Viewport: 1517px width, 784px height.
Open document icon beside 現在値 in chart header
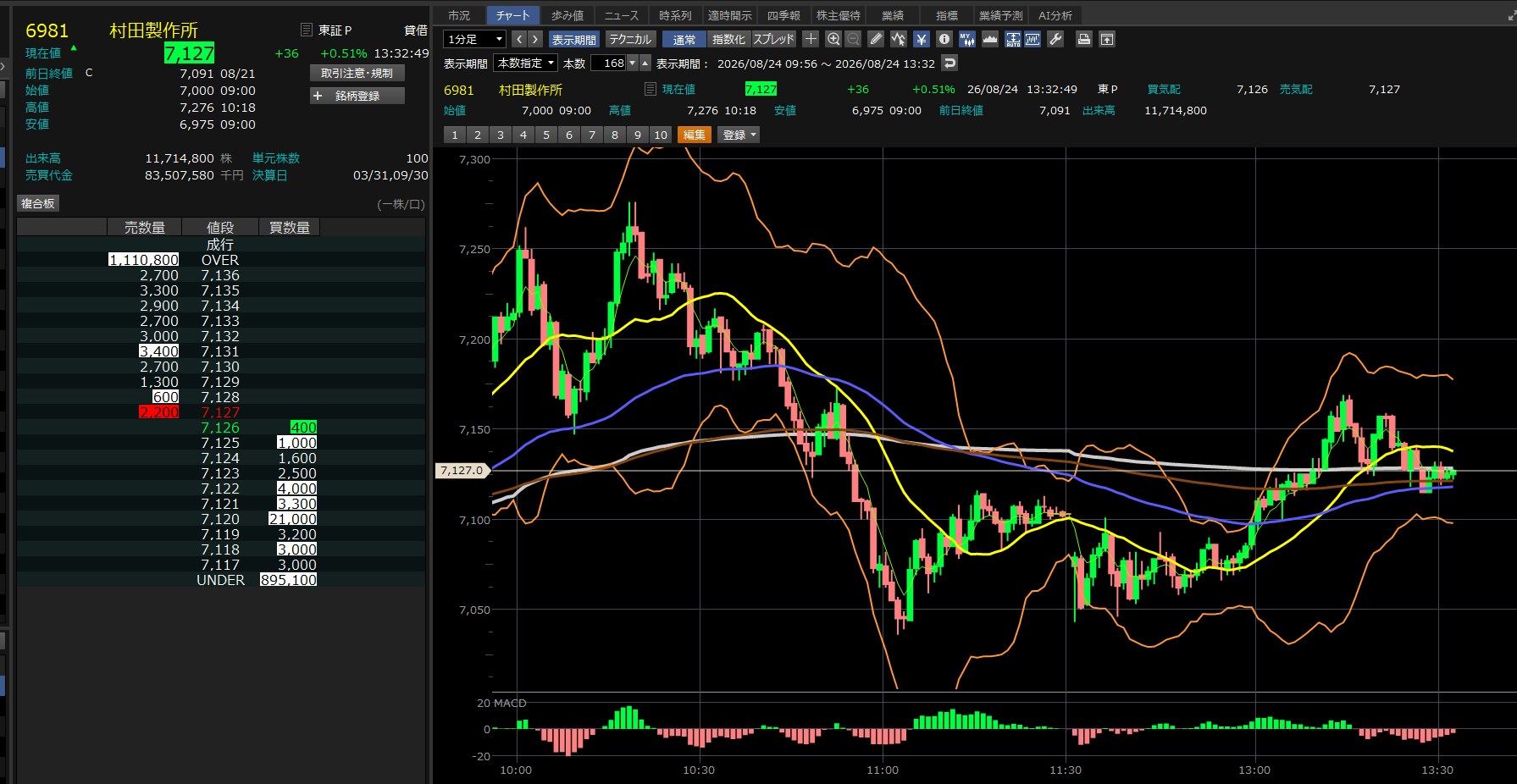click(x=651, y=89)
